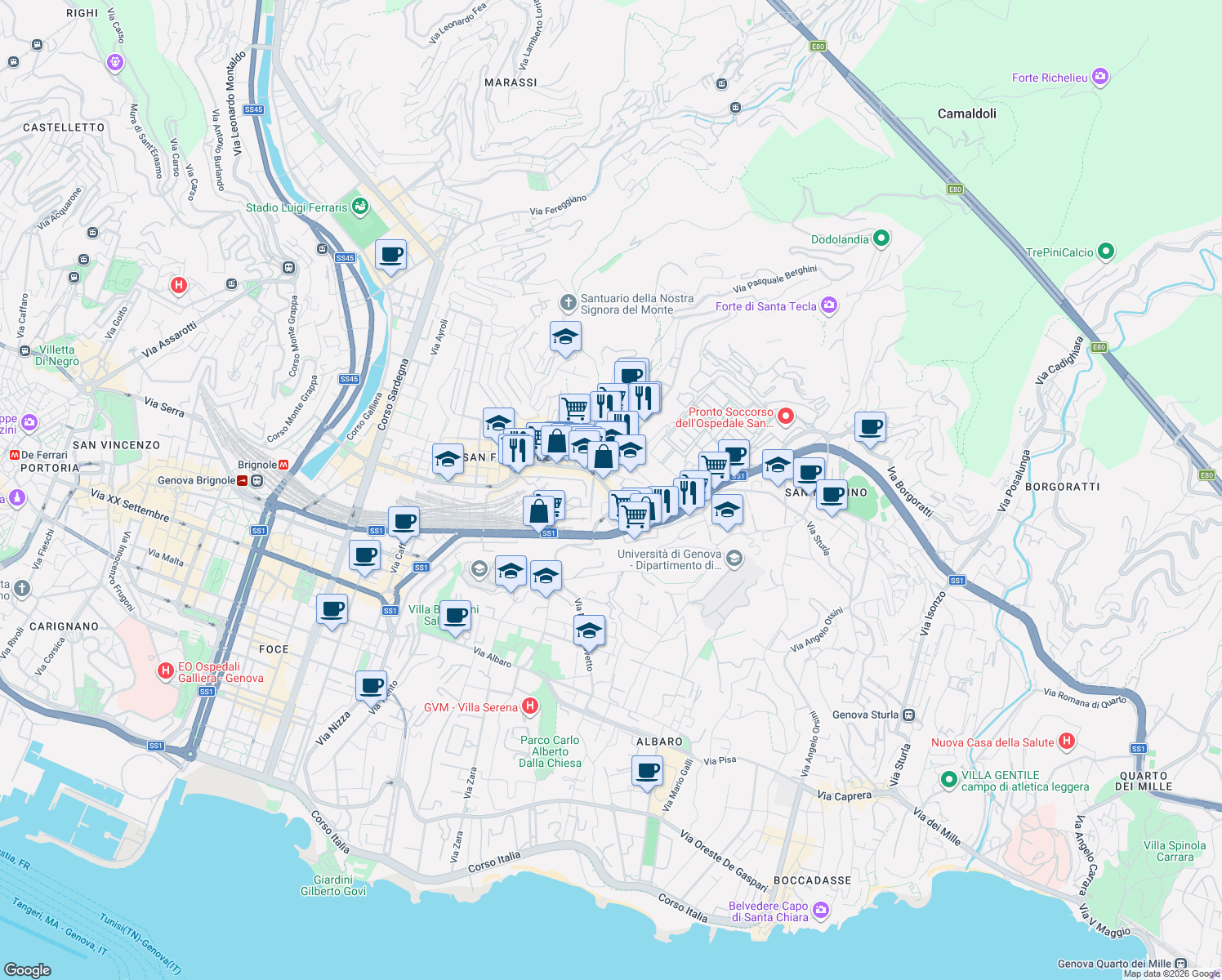
Task: Select the shopping bag marker above SS1
Action: (x=539, y=512)
